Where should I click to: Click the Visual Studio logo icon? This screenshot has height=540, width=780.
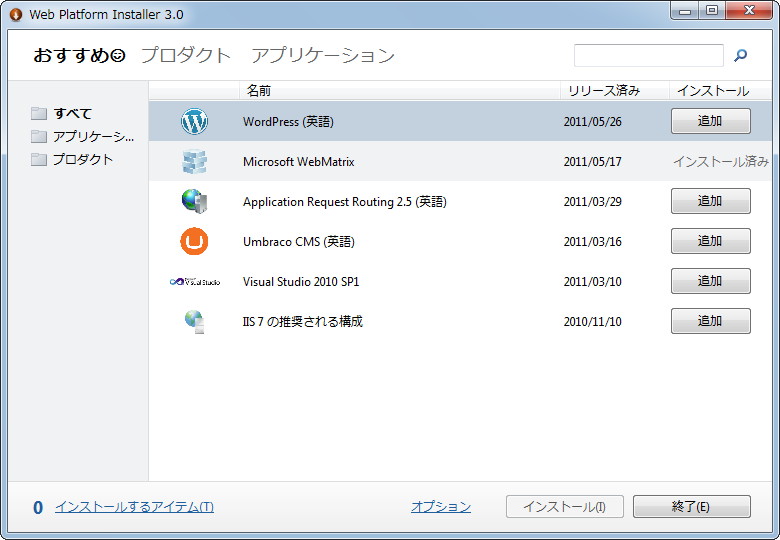(195, 282)
